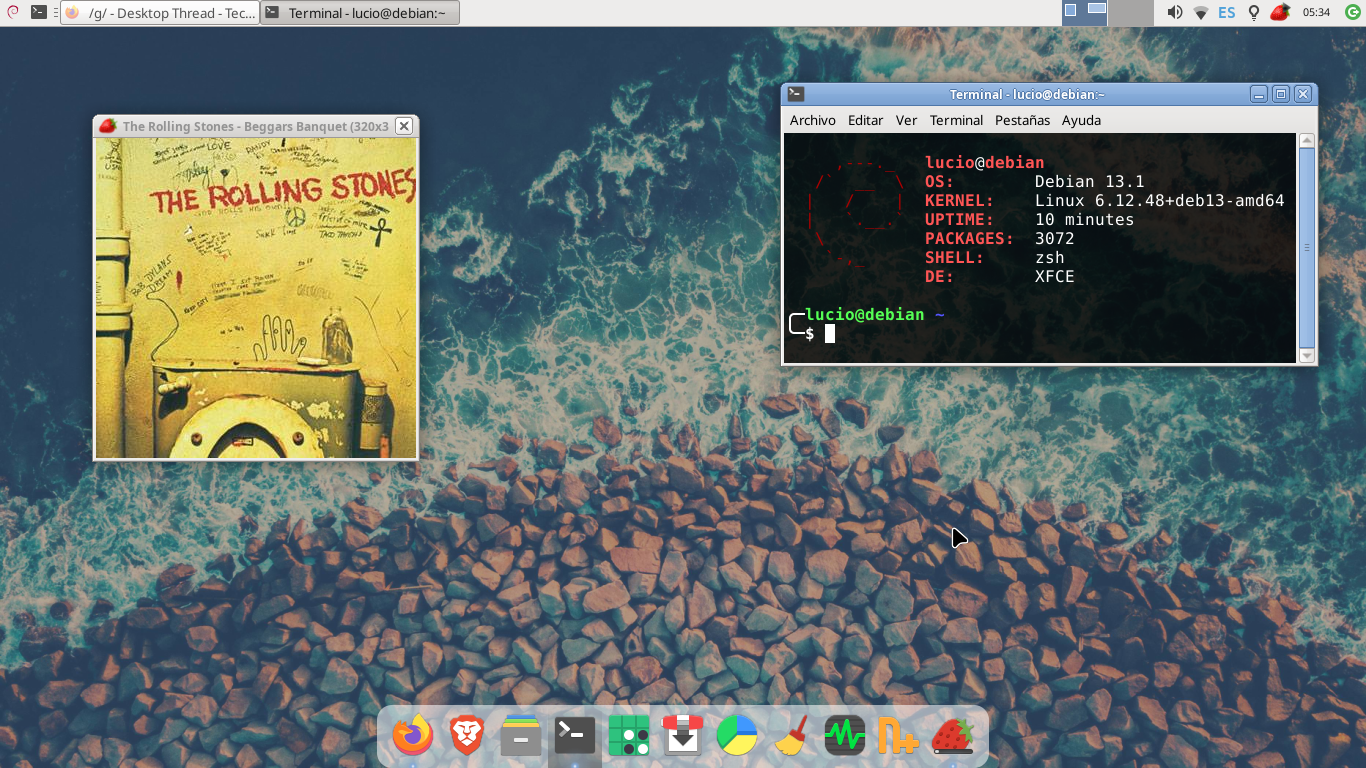Click the green logout button in panel
This screenshot has height=768, width=1366.
[x=1353, y=12]
